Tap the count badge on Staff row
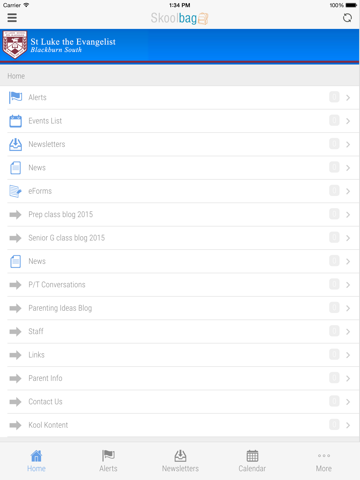Viewport: 360px width, 480px height. coord(334,331)
